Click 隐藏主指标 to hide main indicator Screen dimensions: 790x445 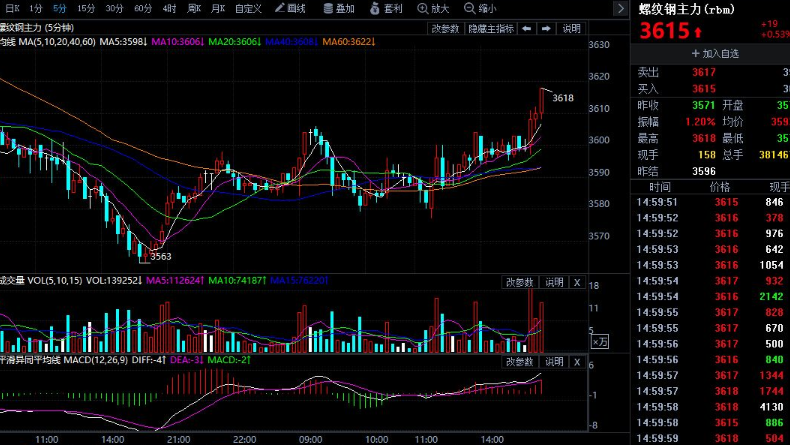click(491, 29)
